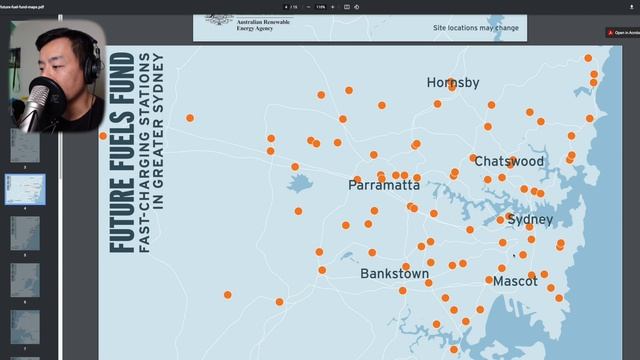Click 'Australian Renewable Energy Agency' logo text
The image size is (640, 360).
click(263, 25)
